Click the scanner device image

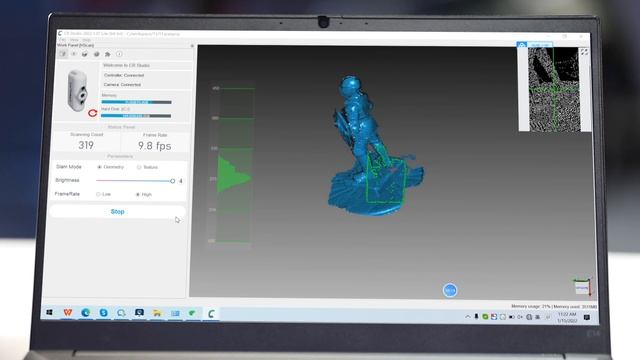[77, 90]
